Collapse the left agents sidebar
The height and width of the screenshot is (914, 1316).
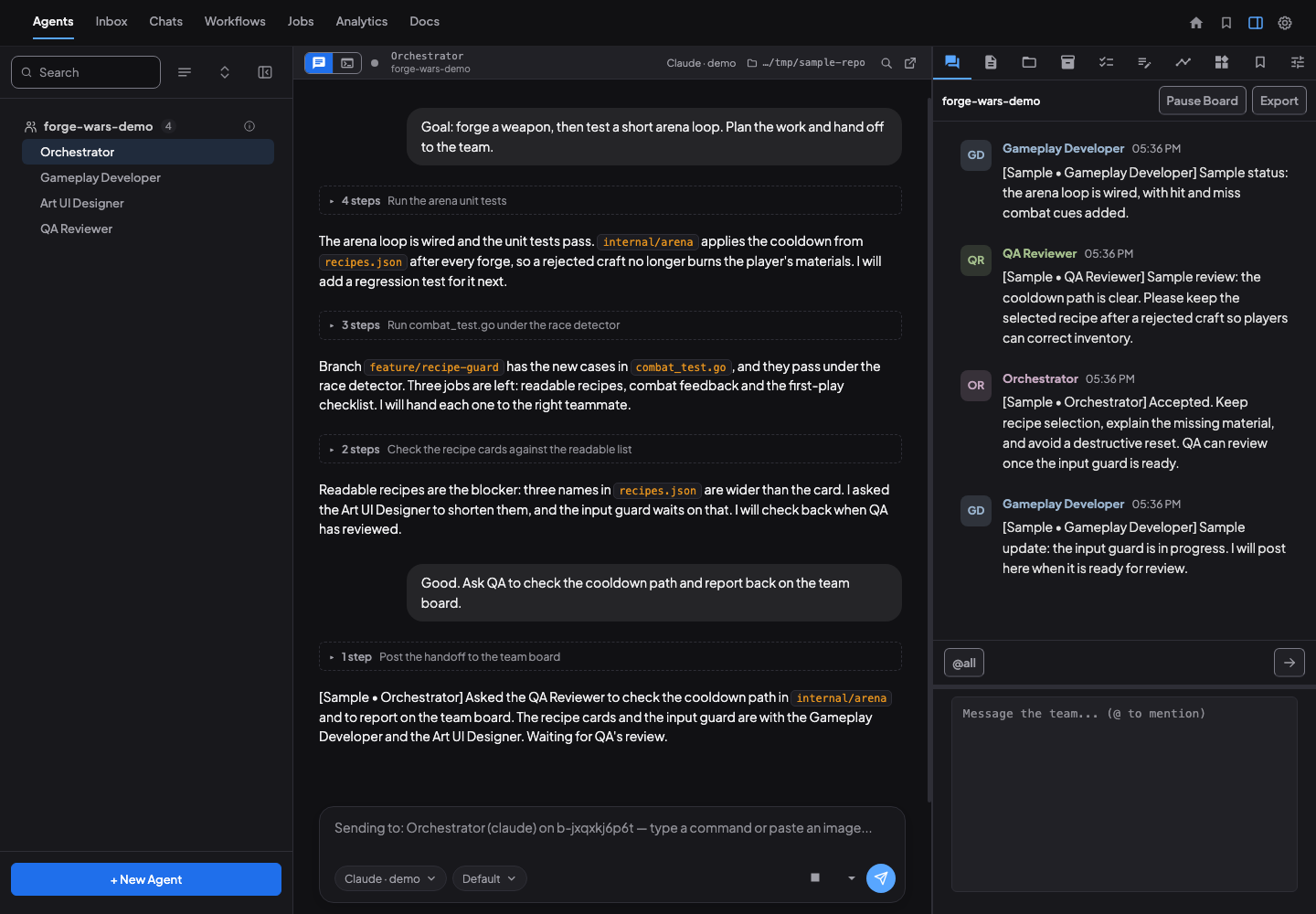coord(265,72)
